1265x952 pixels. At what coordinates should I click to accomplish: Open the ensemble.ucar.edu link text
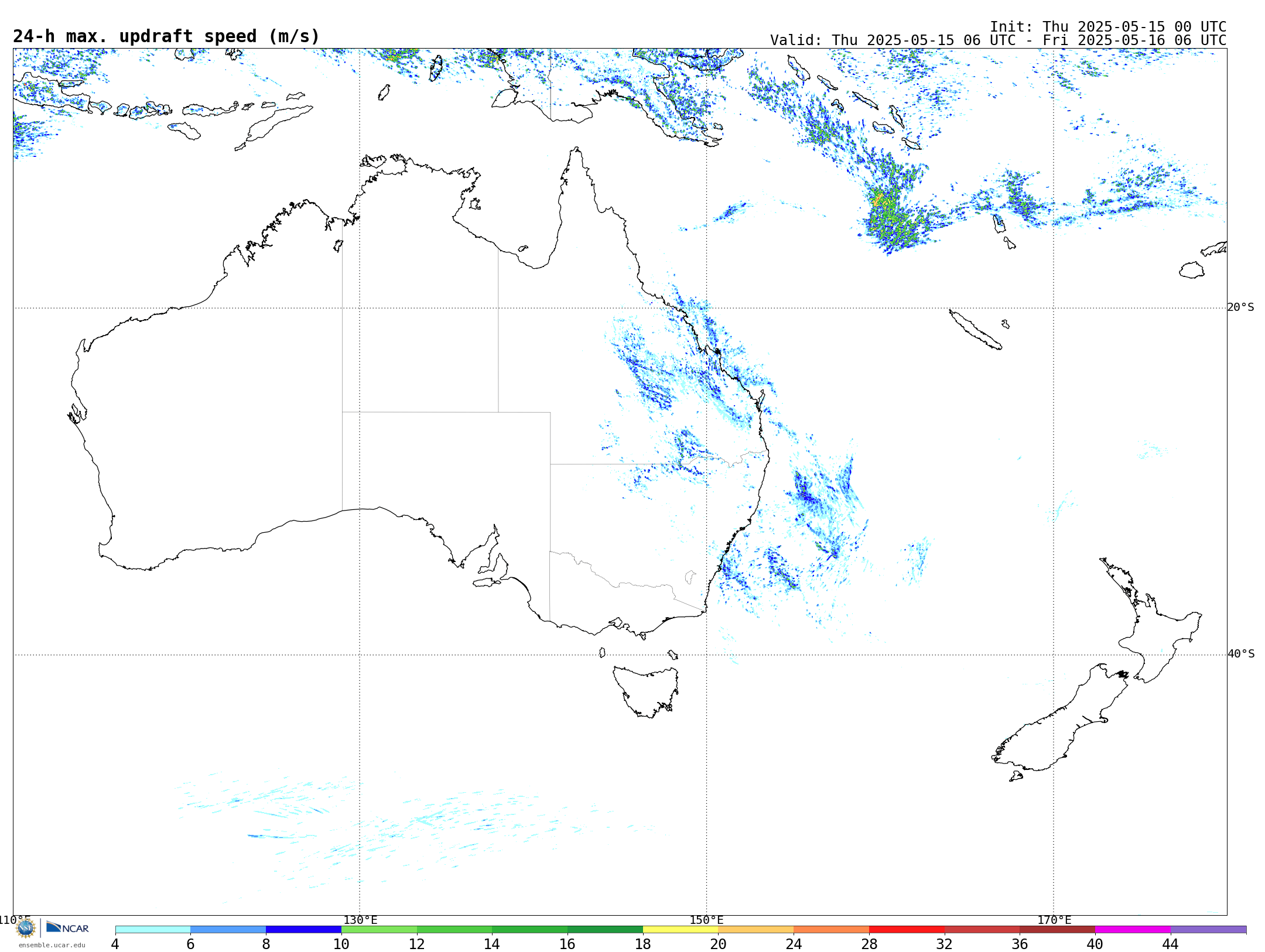tap(52, 945)
